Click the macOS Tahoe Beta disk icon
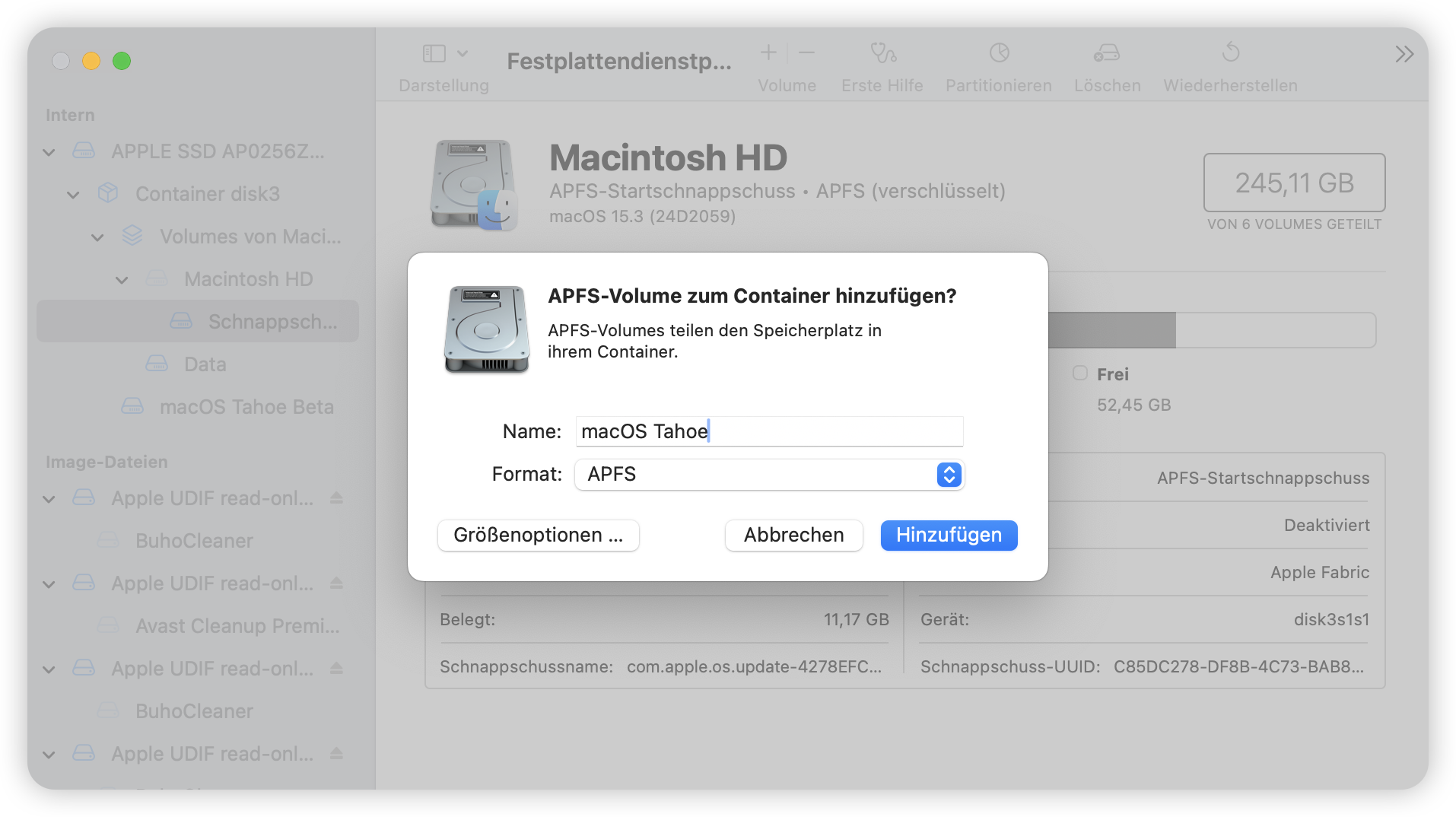1456x817 pixels. 132,406
